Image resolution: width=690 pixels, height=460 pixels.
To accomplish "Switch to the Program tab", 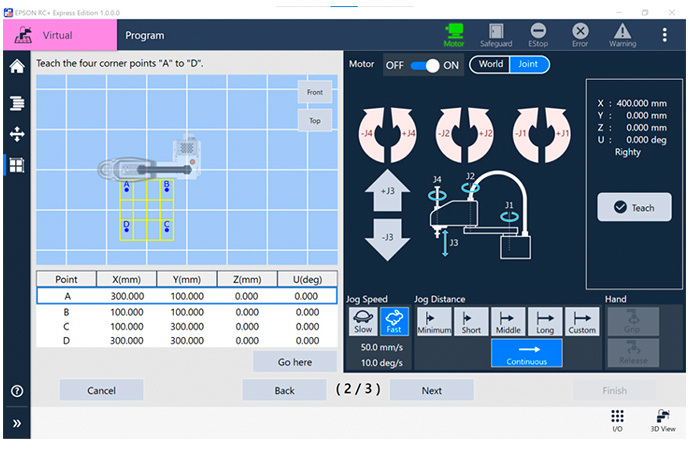I will (145, 35).
